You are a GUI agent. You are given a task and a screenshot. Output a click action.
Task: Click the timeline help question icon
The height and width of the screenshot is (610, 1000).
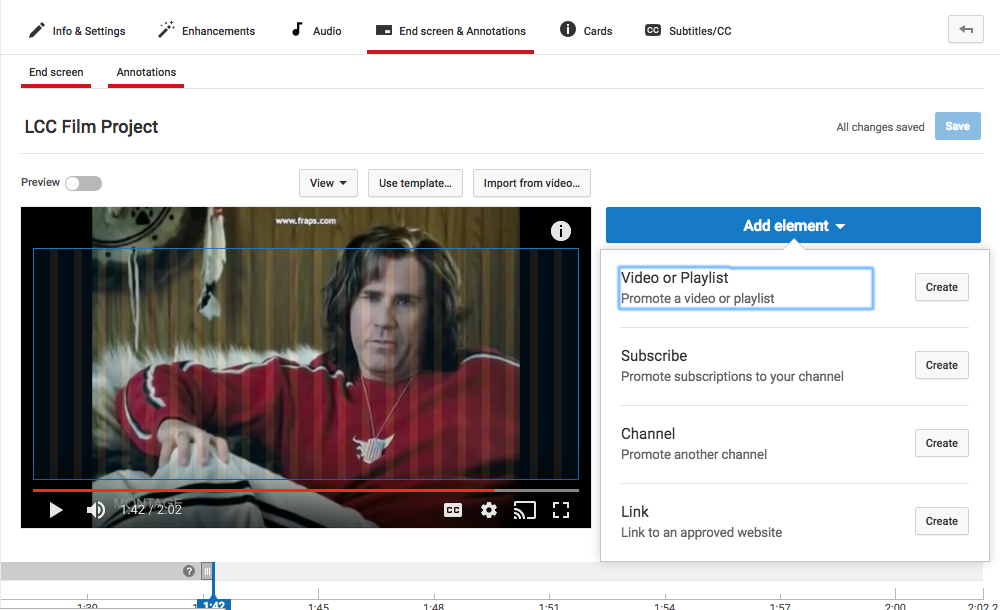point(189,571)
